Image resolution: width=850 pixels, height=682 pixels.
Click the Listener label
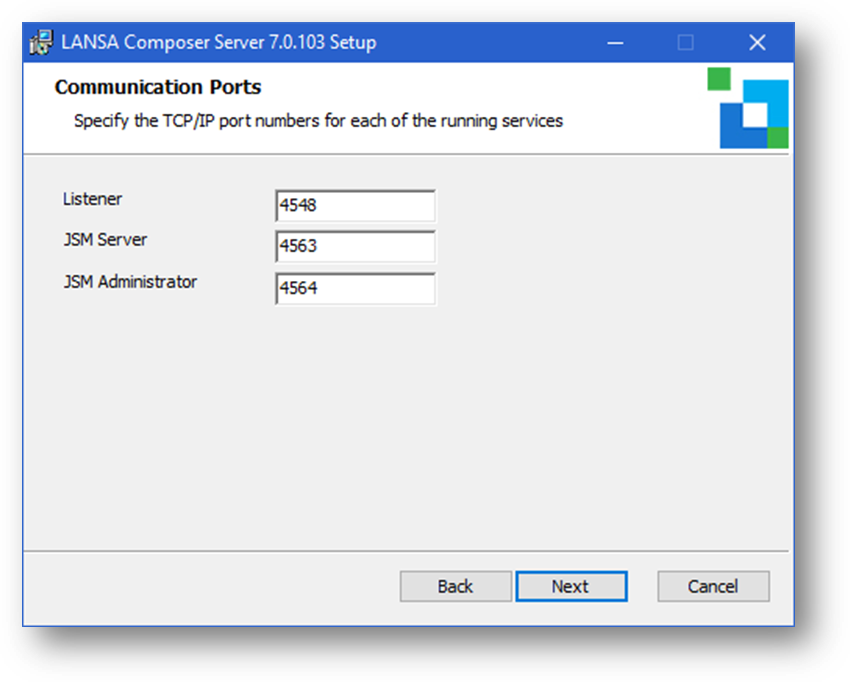click(x=92, y=199)
